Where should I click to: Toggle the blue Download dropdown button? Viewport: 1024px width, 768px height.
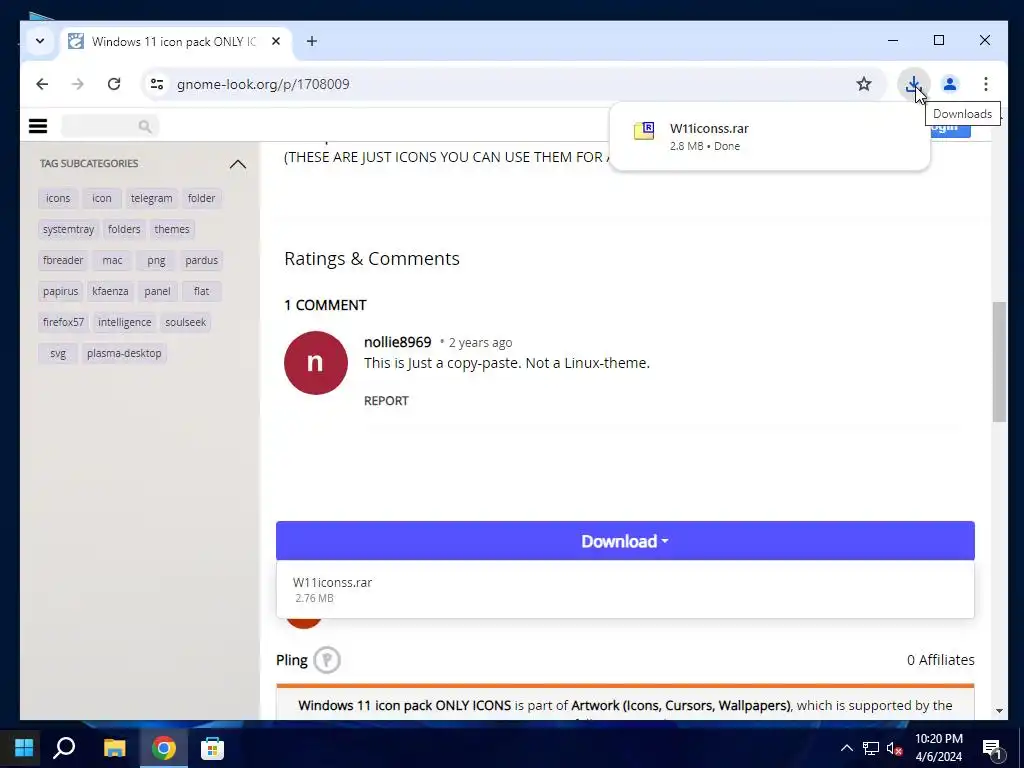[x=625, y=541]
